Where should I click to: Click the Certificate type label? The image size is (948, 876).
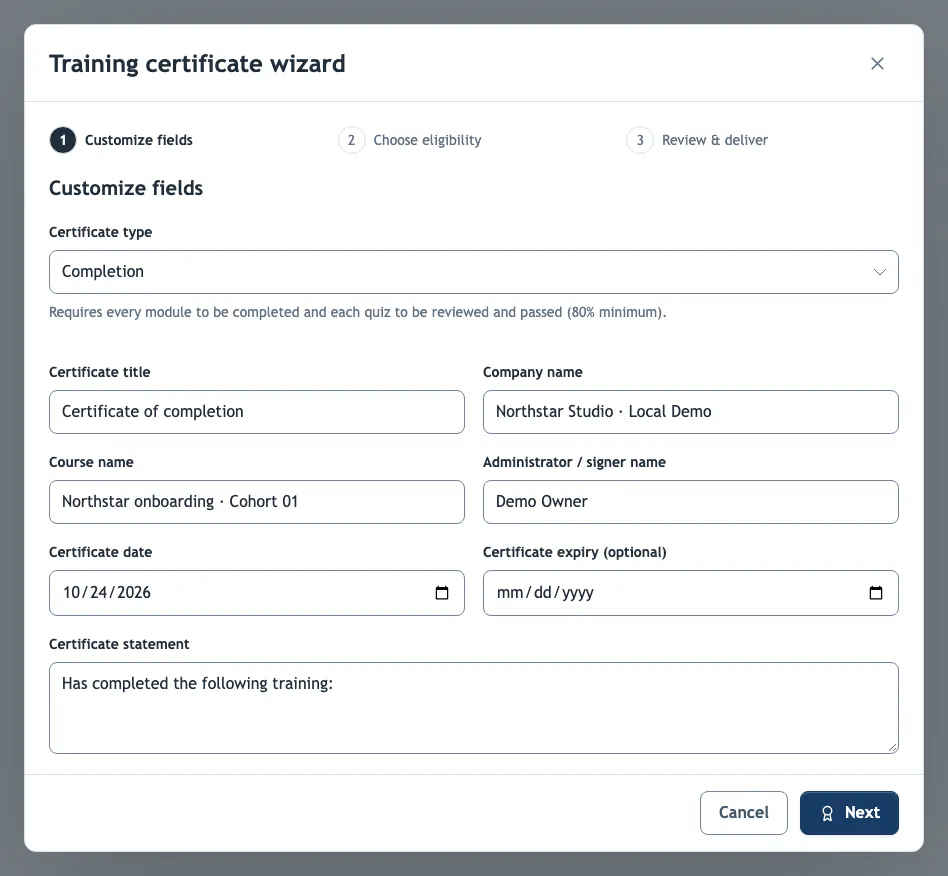pos(100,232)
